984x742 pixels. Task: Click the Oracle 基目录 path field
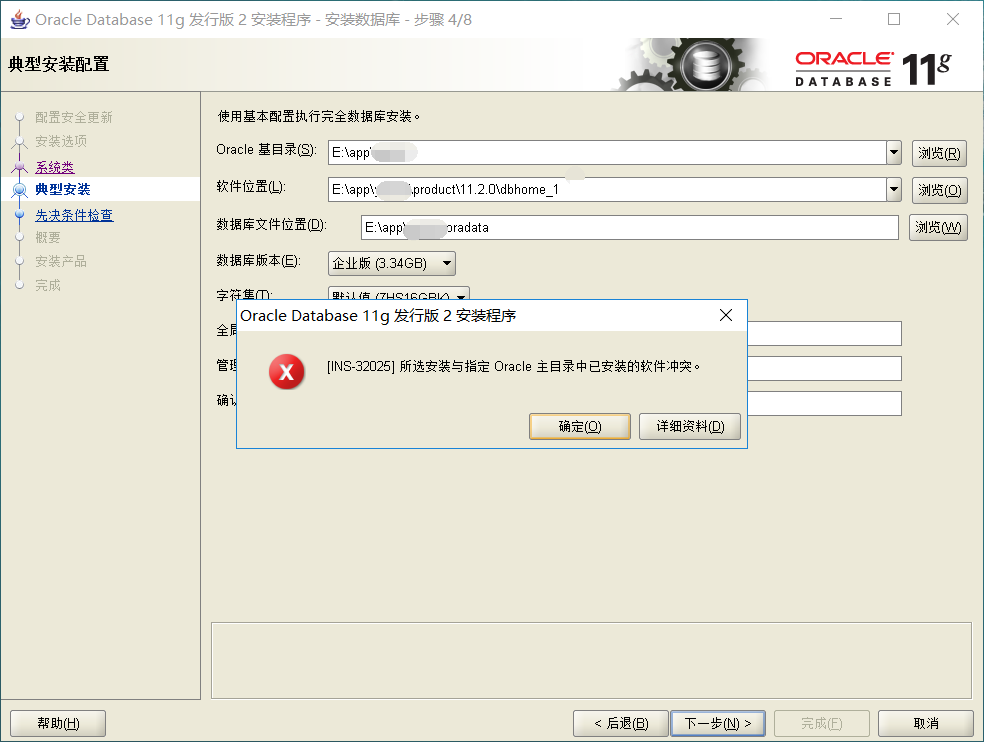coord(607,153)
